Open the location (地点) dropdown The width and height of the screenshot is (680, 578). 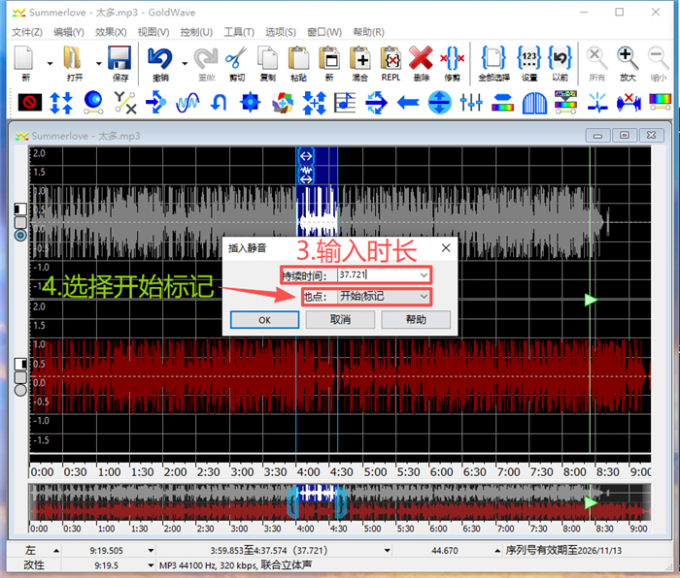click(x=424, y=297)
